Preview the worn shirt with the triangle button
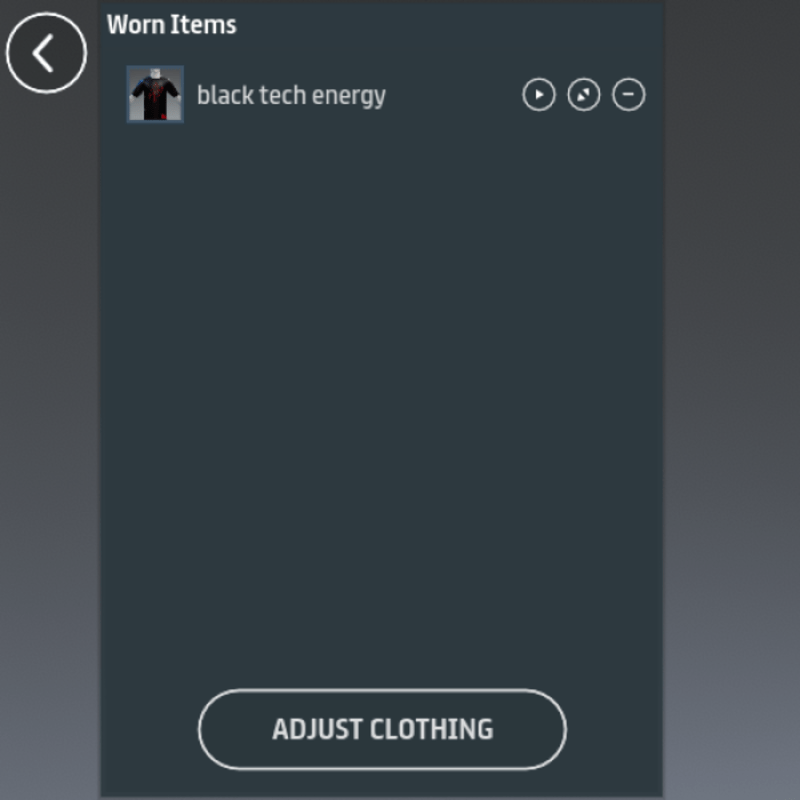Screen dimensions: 800x800 tap(539, 94)
